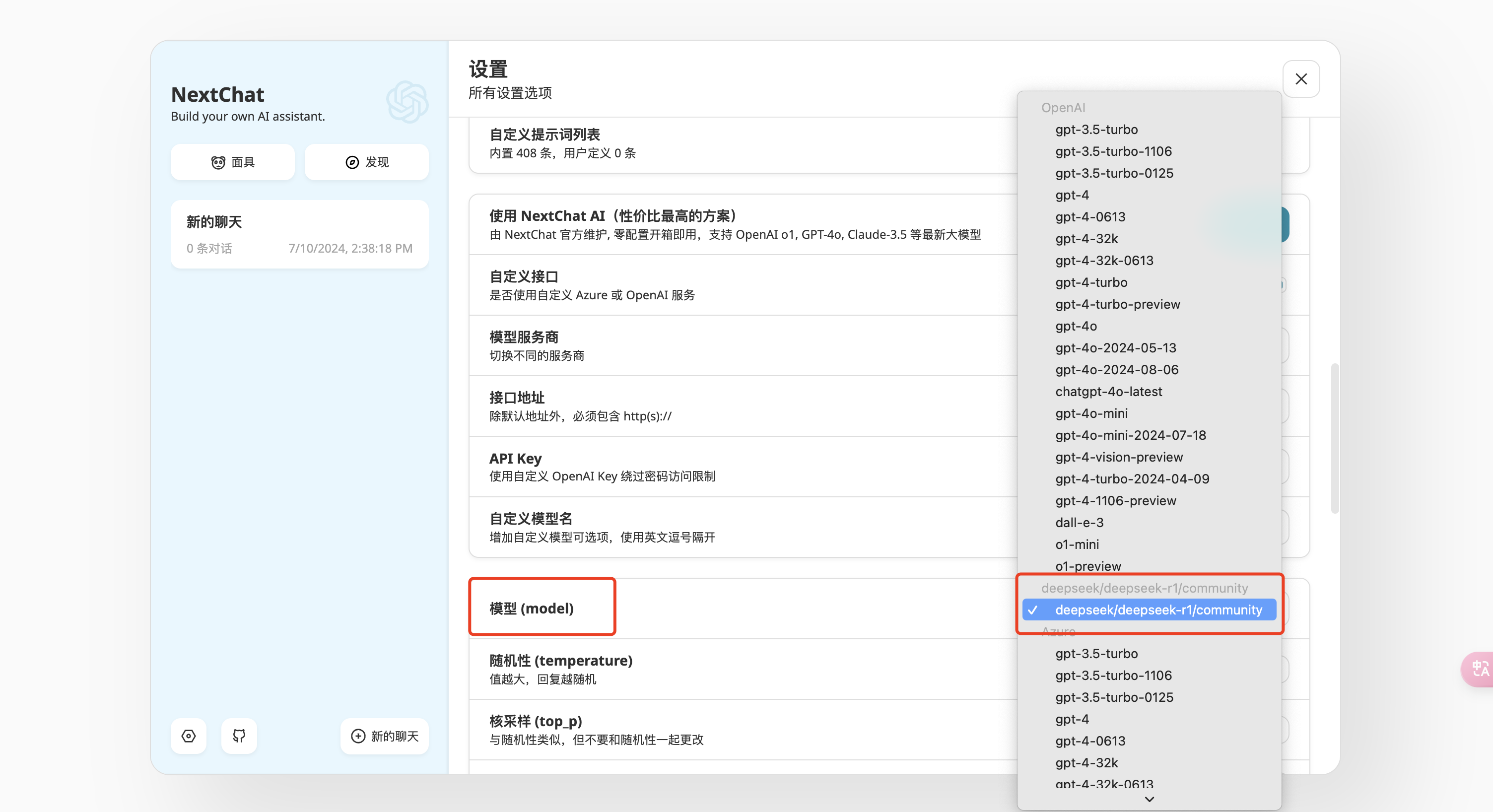The image size is (1493, 812).
Task: Start a new chat with 新的聊天 button
Action: tap(384, 736)
